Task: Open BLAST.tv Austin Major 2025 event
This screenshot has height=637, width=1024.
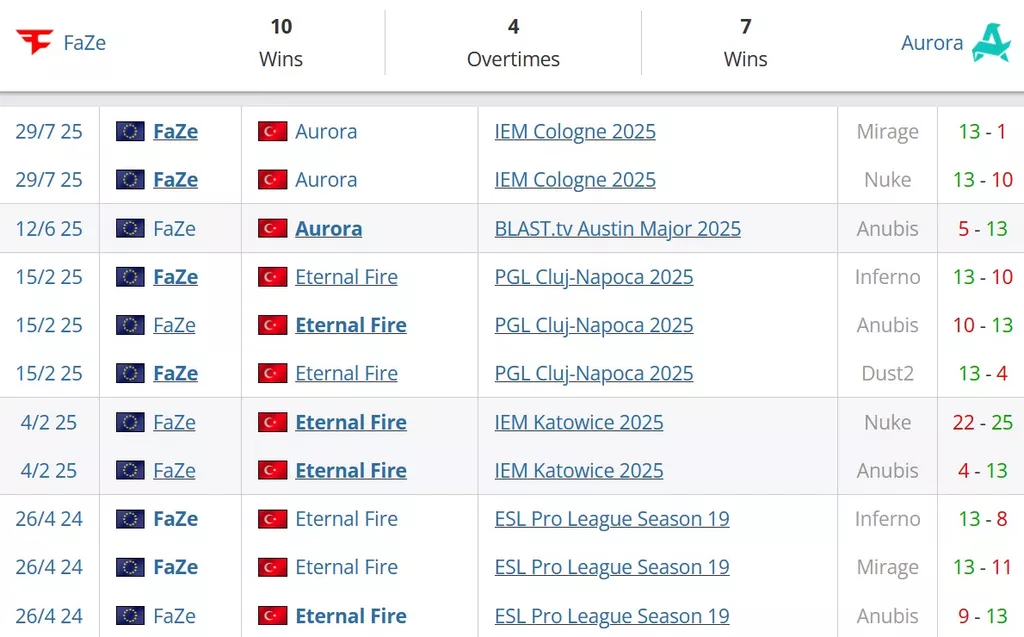Action: 617,229
